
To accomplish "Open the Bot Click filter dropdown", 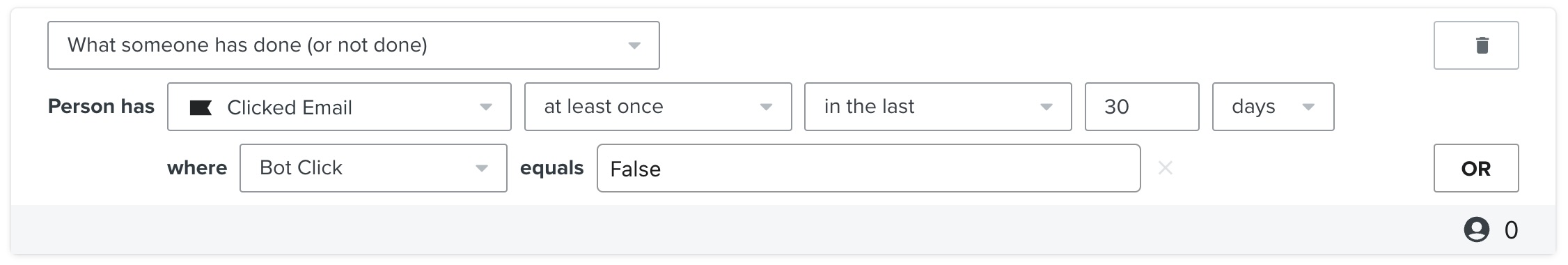I will click(373, 168).
